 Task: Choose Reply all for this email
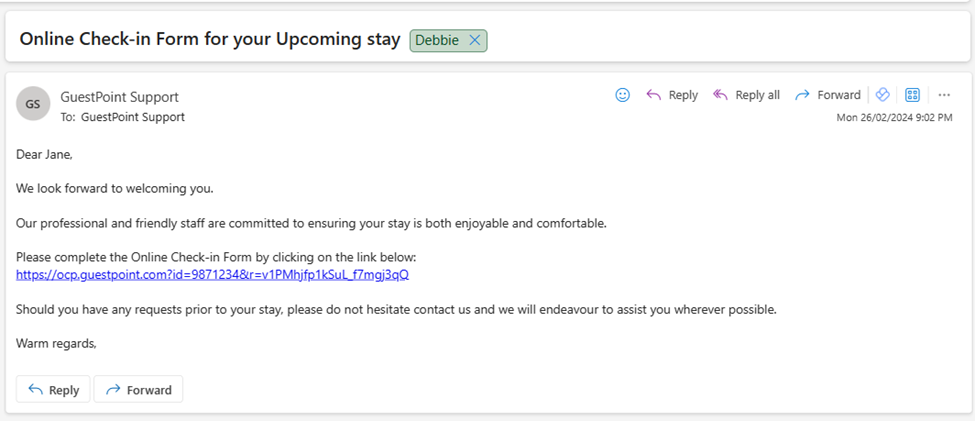click(x=746, y=95)
